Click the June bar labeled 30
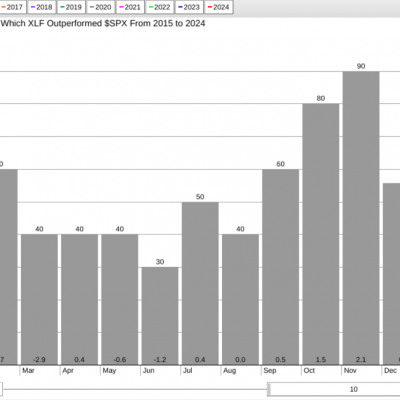Viewport: 400px width, 400px height. 160,316
